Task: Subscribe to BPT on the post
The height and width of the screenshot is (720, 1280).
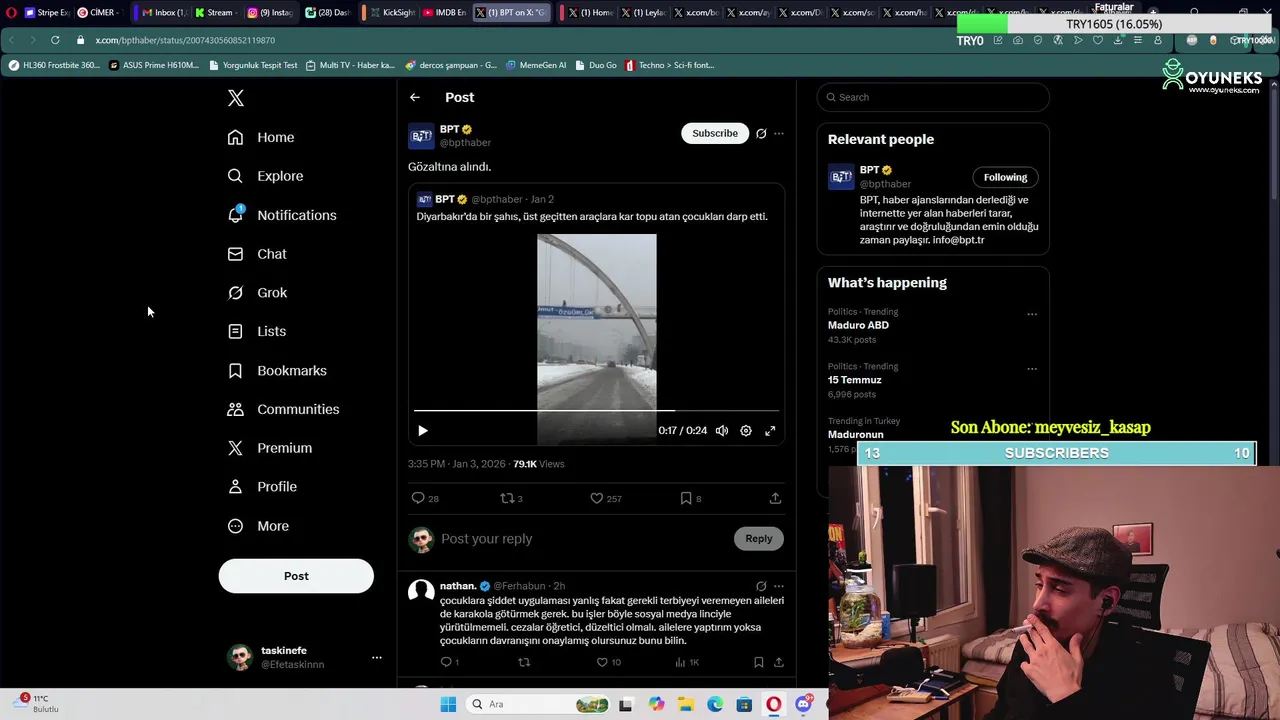Action: (x=715, y=133)
